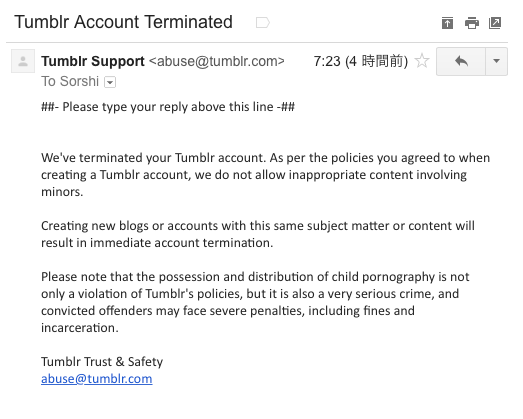Screen dimensions: 523x419
Task: Click the Tumblr Trust & Safety signature
Action: pyautogui.click(x=102, y=362)
